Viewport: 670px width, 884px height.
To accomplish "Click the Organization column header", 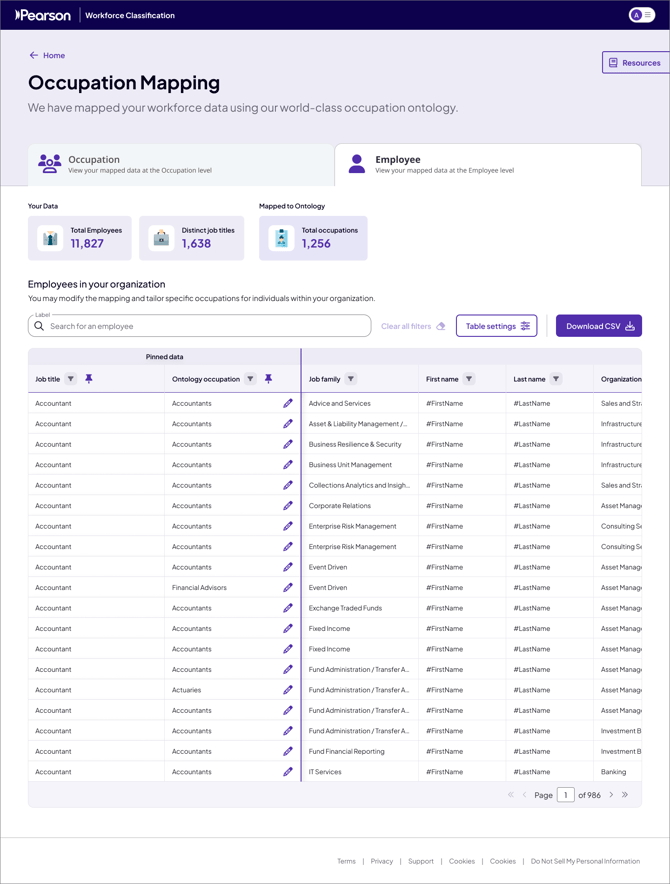I will coord(621,379).
